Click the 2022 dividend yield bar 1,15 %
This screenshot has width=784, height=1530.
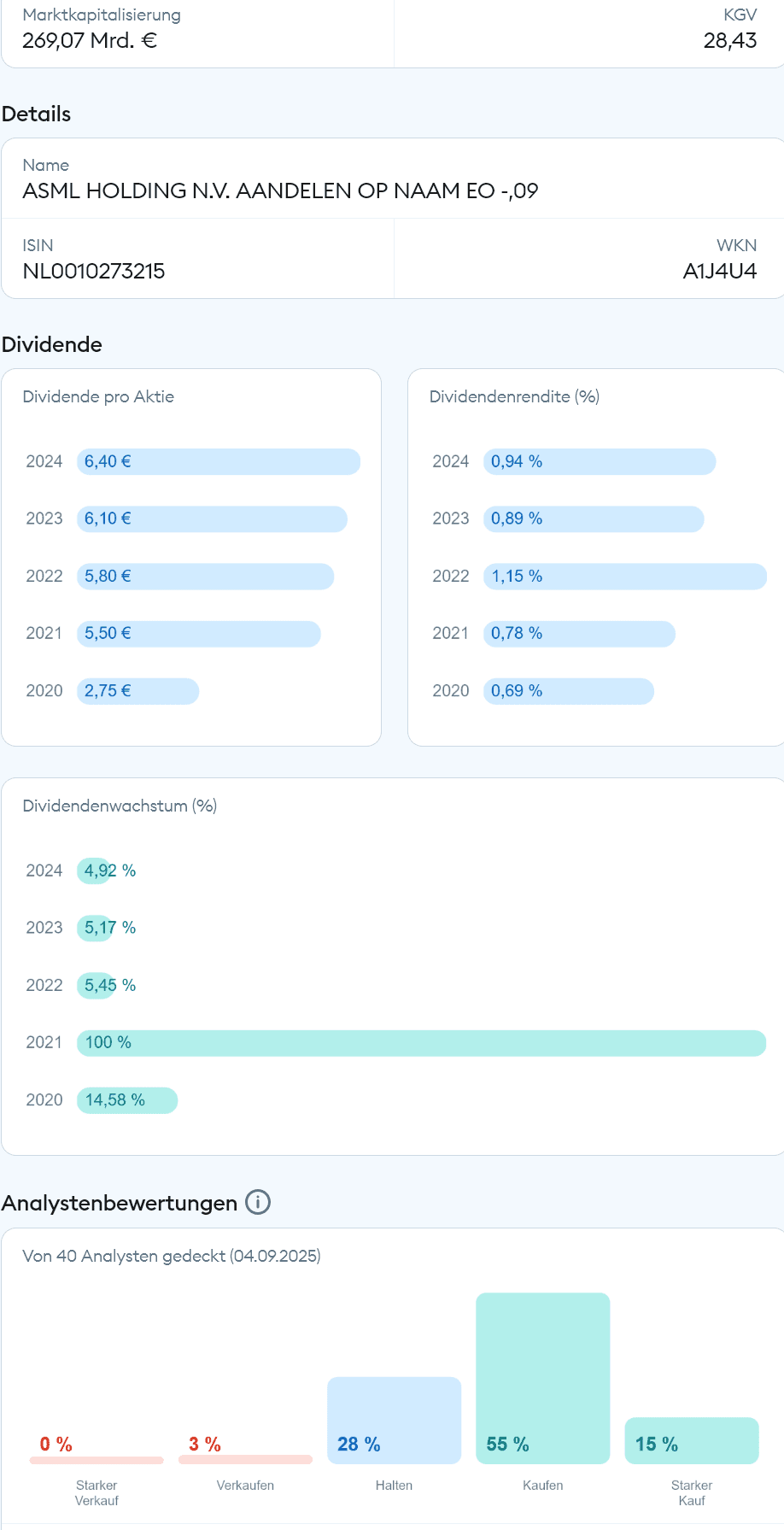click(625, 577)
